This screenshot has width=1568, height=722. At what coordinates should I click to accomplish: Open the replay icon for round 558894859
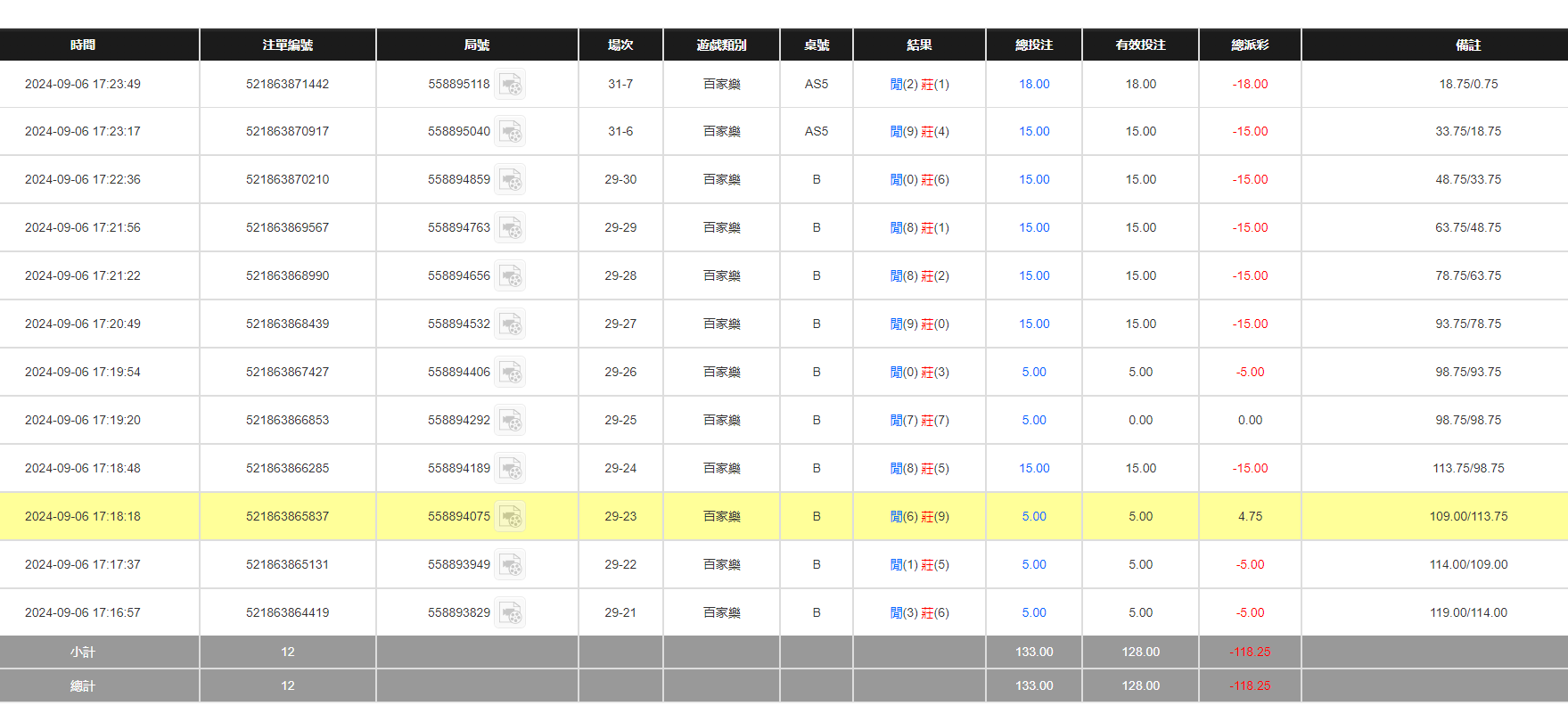point(510,180)
